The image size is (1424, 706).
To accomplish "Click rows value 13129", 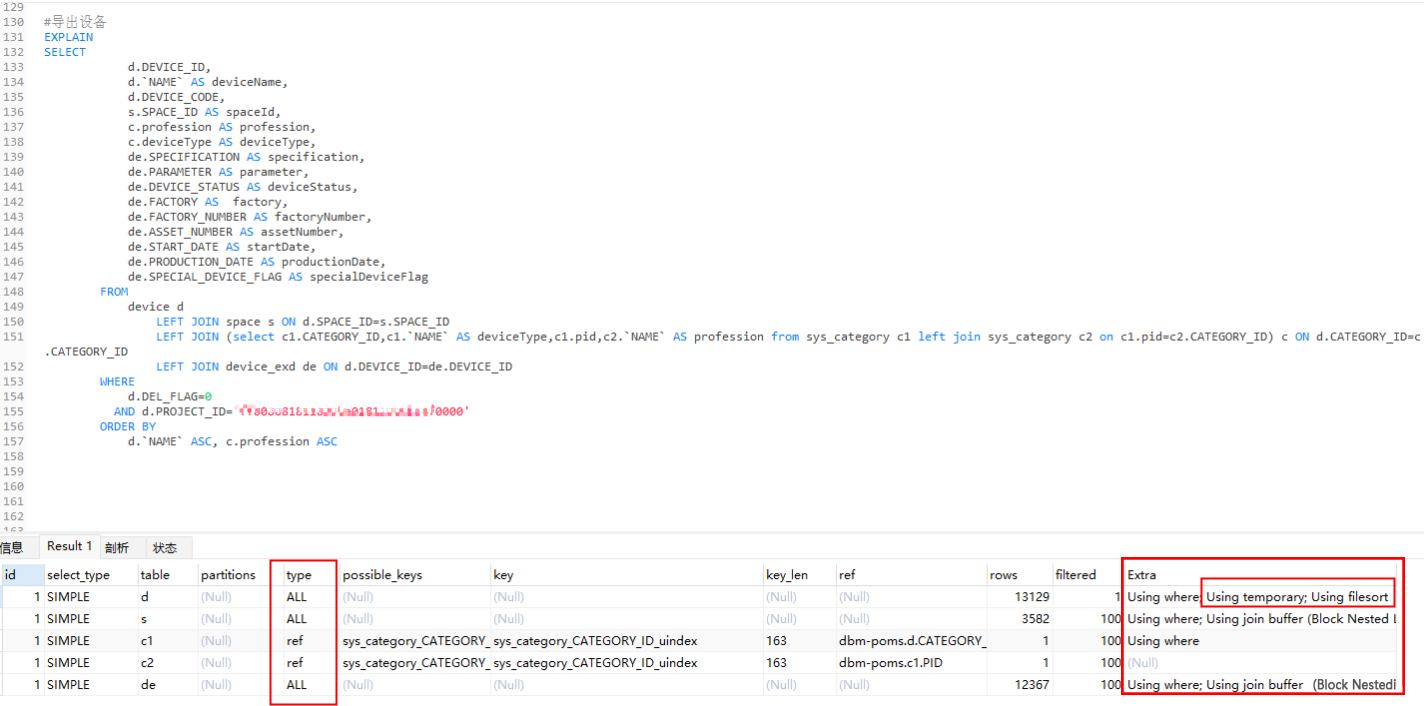I will [x=1019, y=597].
